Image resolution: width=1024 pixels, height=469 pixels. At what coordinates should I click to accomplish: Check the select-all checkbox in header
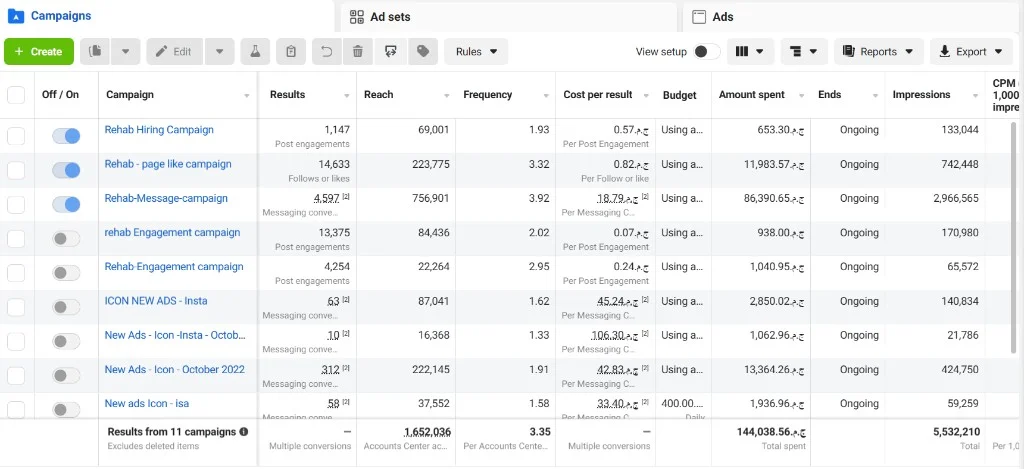[16, 95]
